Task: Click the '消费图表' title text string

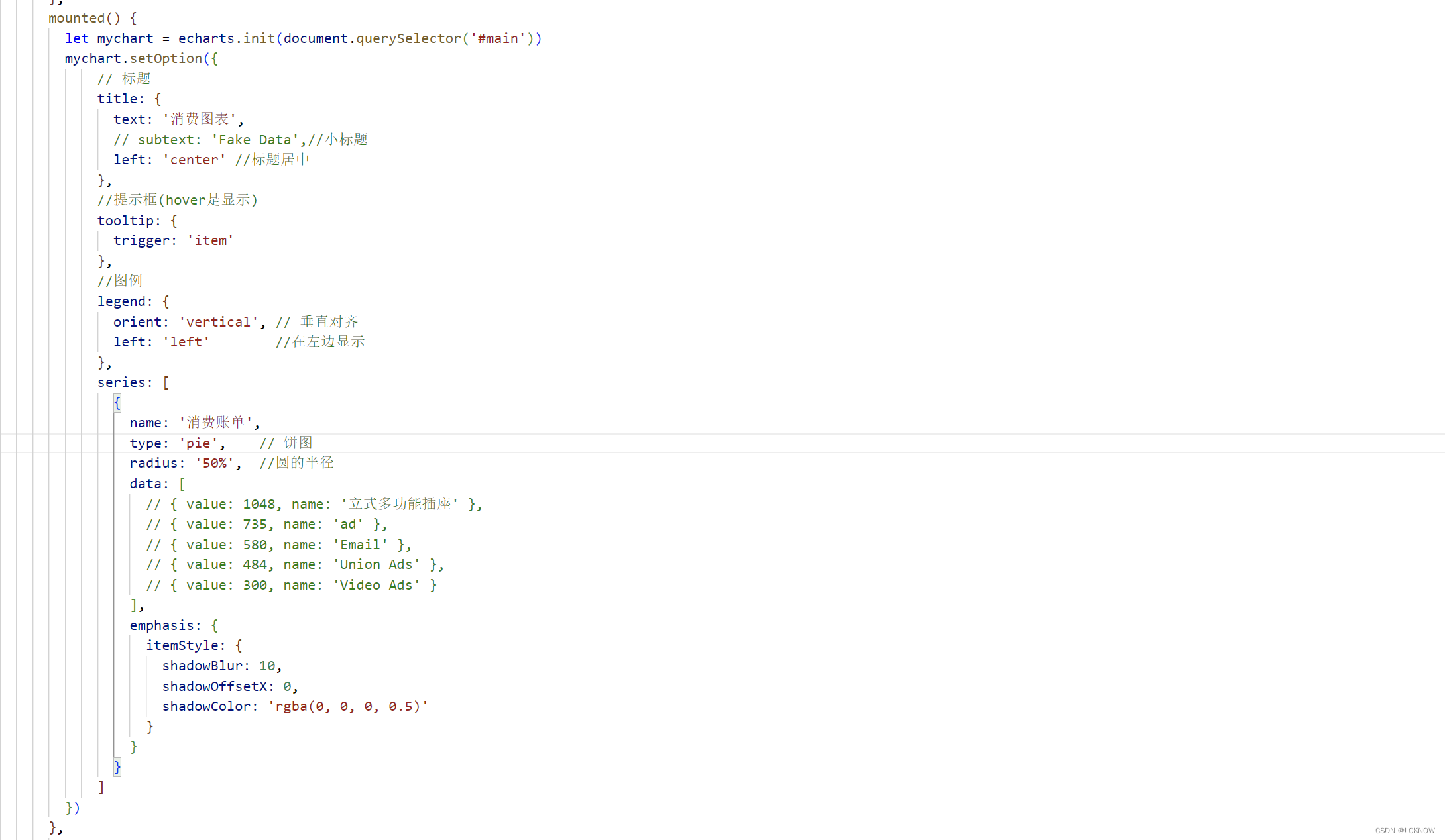Action: 200,119
